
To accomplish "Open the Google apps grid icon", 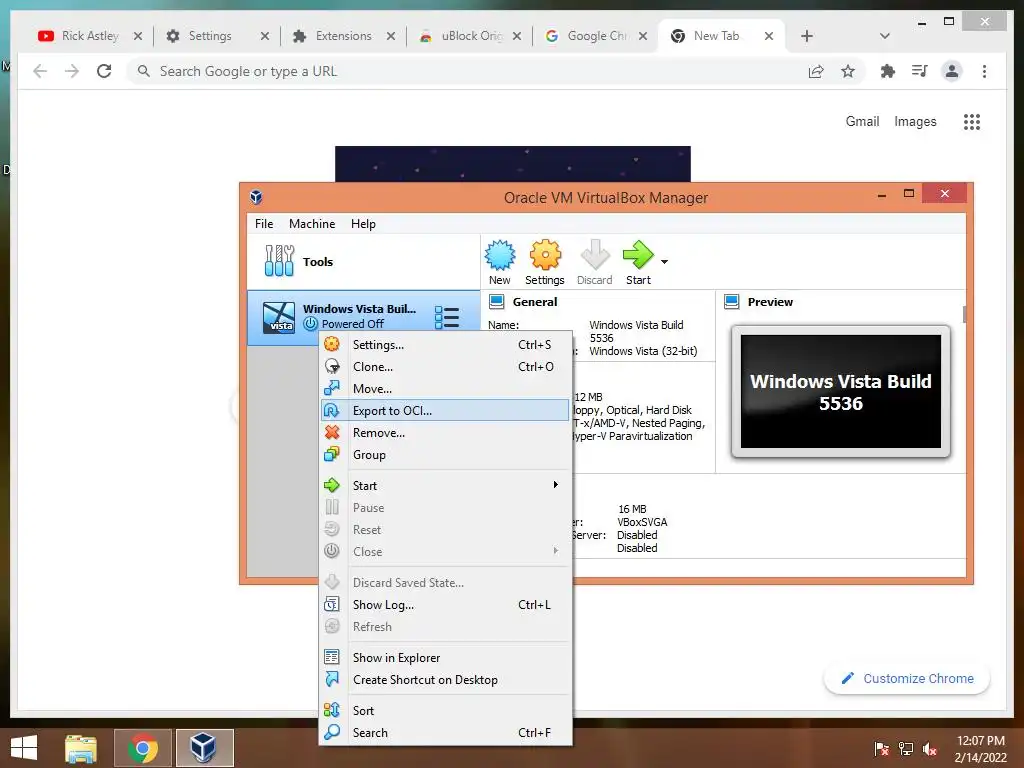I will click(x=972, y=121).
